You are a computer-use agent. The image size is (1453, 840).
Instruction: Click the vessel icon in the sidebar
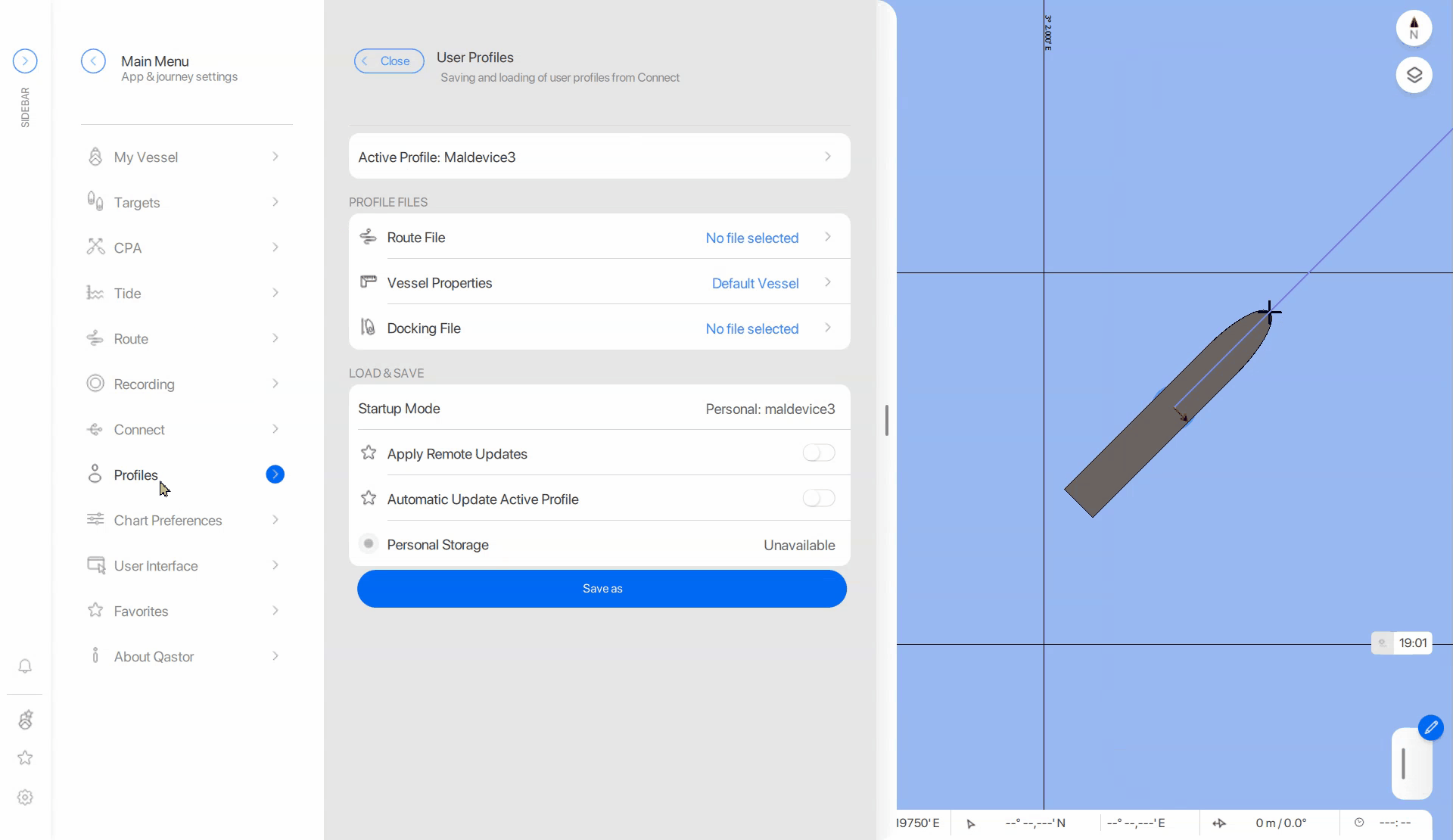coord(25,720)
